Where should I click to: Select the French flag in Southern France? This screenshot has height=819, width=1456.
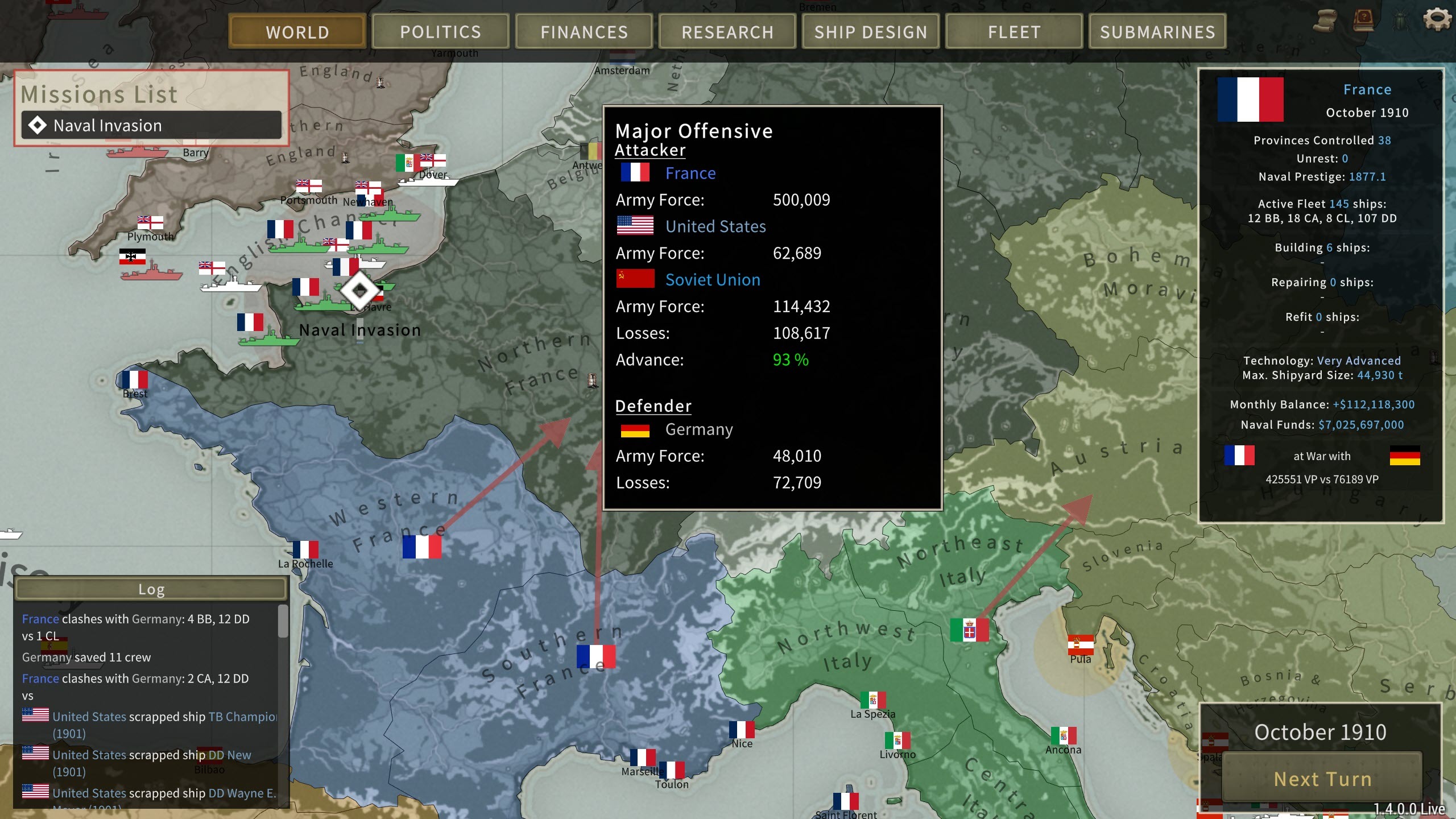[x=595, y=656]
